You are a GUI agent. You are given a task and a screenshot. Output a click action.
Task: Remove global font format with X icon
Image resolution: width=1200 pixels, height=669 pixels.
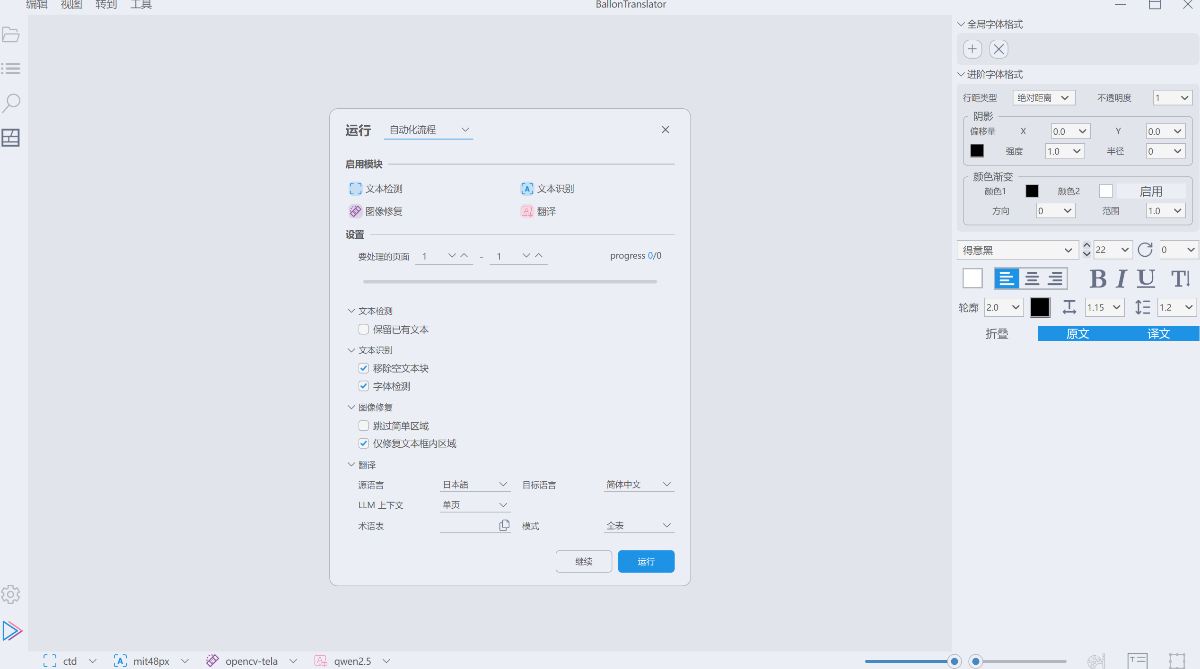[x=999, y=49]
